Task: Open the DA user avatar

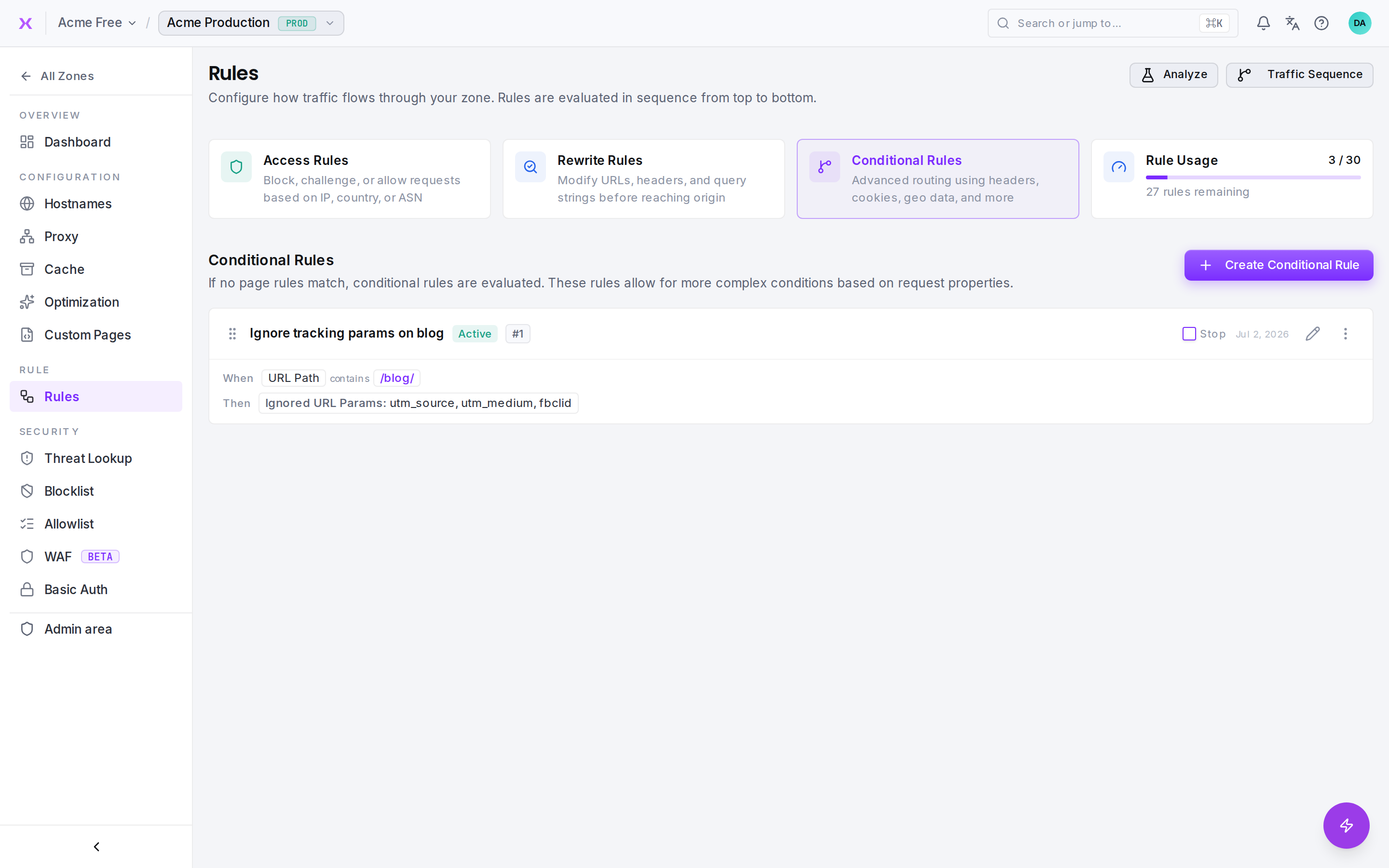Action: coord(1359,23)
